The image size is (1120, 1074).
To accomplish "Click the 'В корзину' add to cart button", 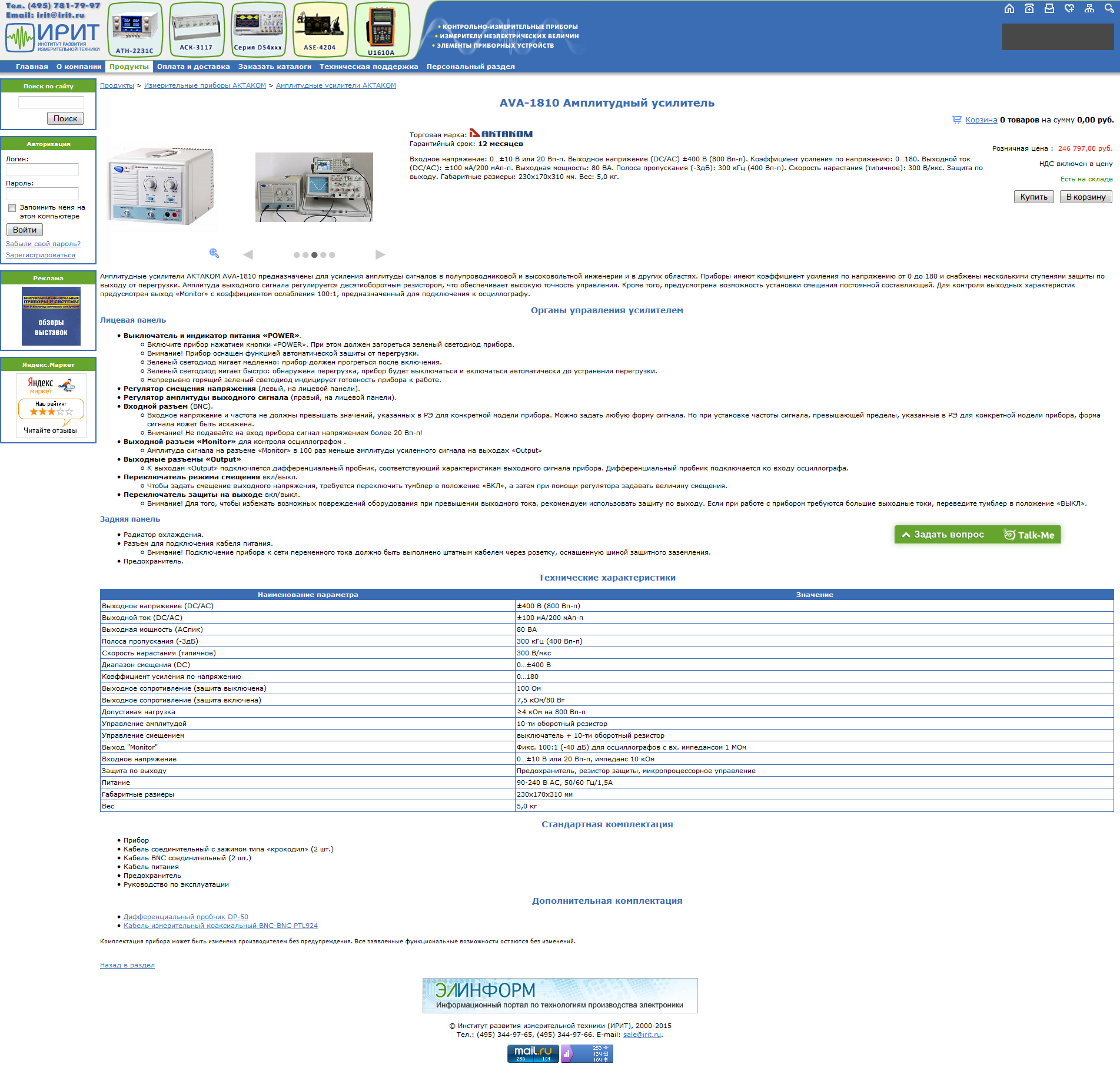I will (1086, 197).
